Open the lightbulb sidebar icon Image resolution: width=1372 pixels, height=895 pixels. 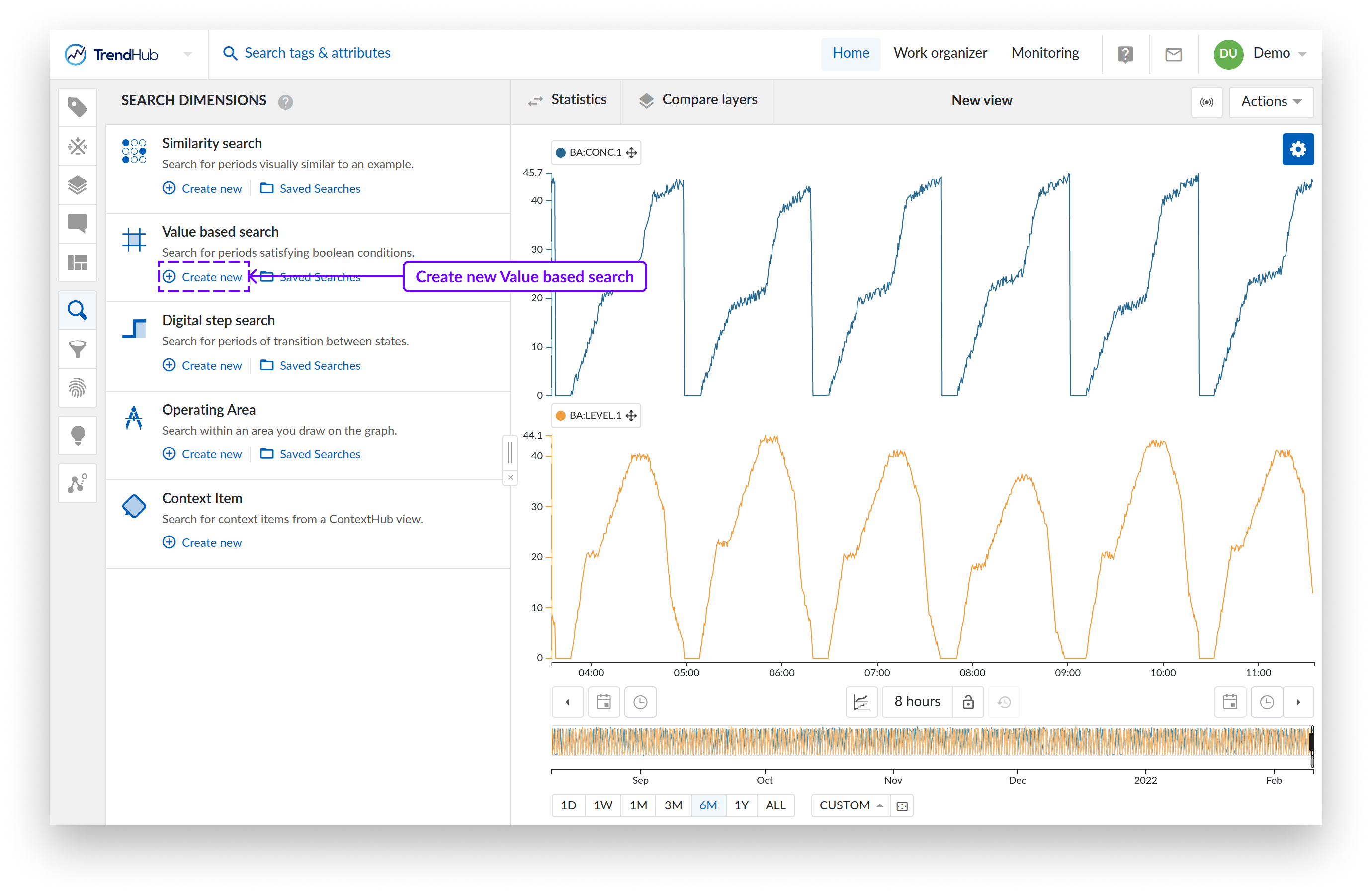(77, 436)
